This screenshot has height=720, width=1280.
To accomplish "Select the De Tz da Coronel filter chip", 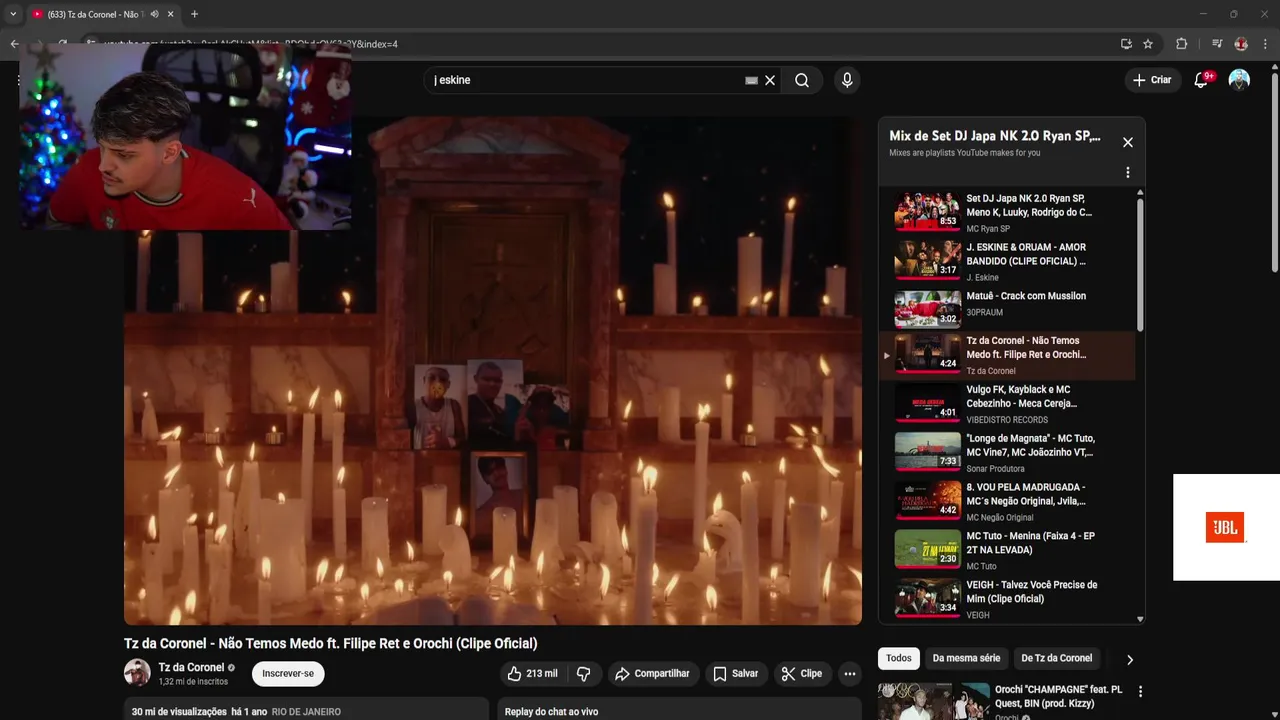I will (1056, 658).
